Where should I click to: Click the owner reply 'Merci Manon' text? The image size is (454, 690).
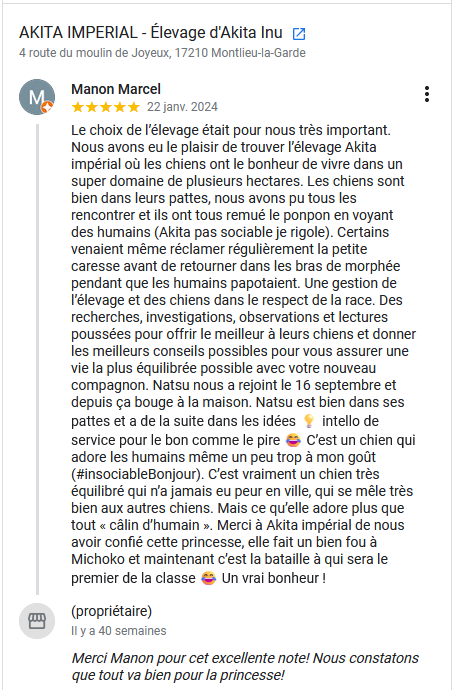click(245, 666)
